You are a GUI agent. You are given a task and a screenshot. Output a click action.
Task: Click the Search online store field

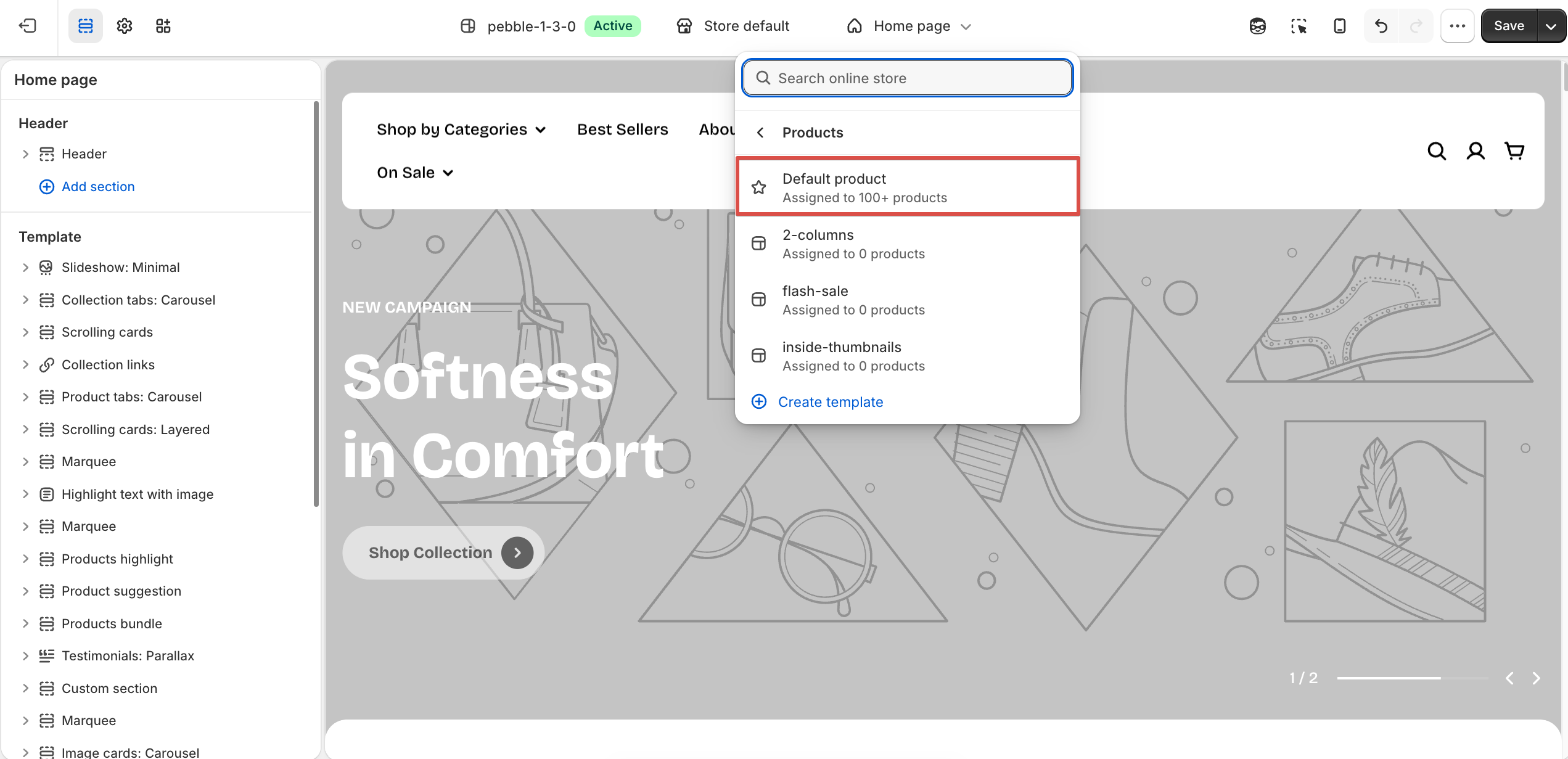point(908,78)
